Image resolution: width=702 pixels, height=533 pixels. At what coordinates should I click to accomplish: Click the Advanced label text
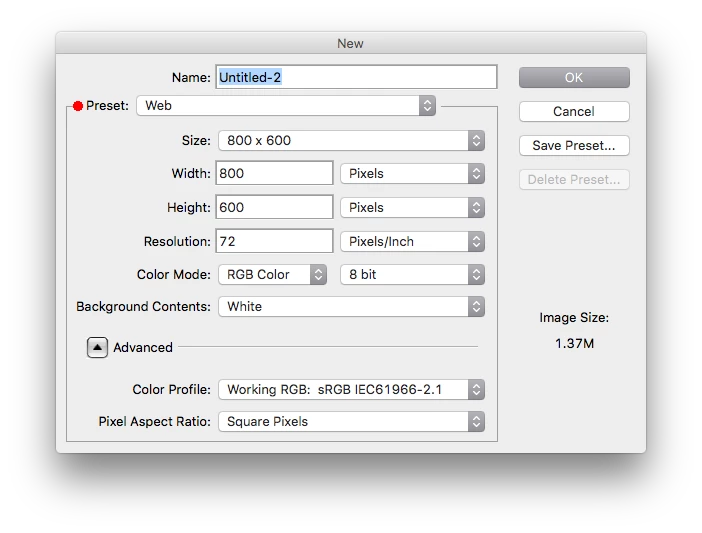pos(143,348)
